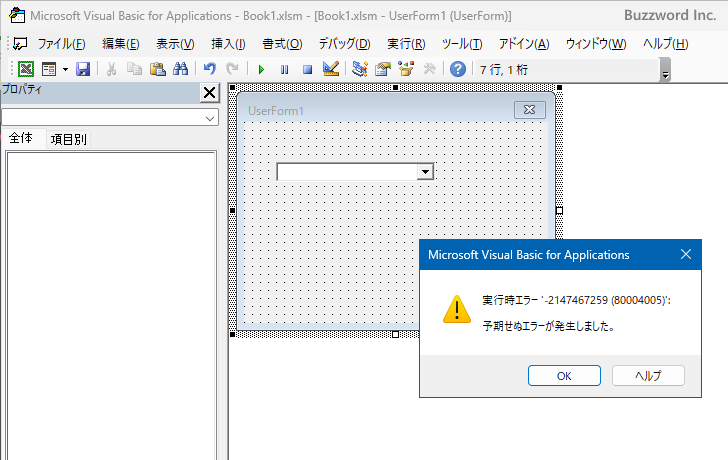Viewport: 728px width, 460px height.
Task: Open the 挿入(I) menu
Action: (228, 44)
